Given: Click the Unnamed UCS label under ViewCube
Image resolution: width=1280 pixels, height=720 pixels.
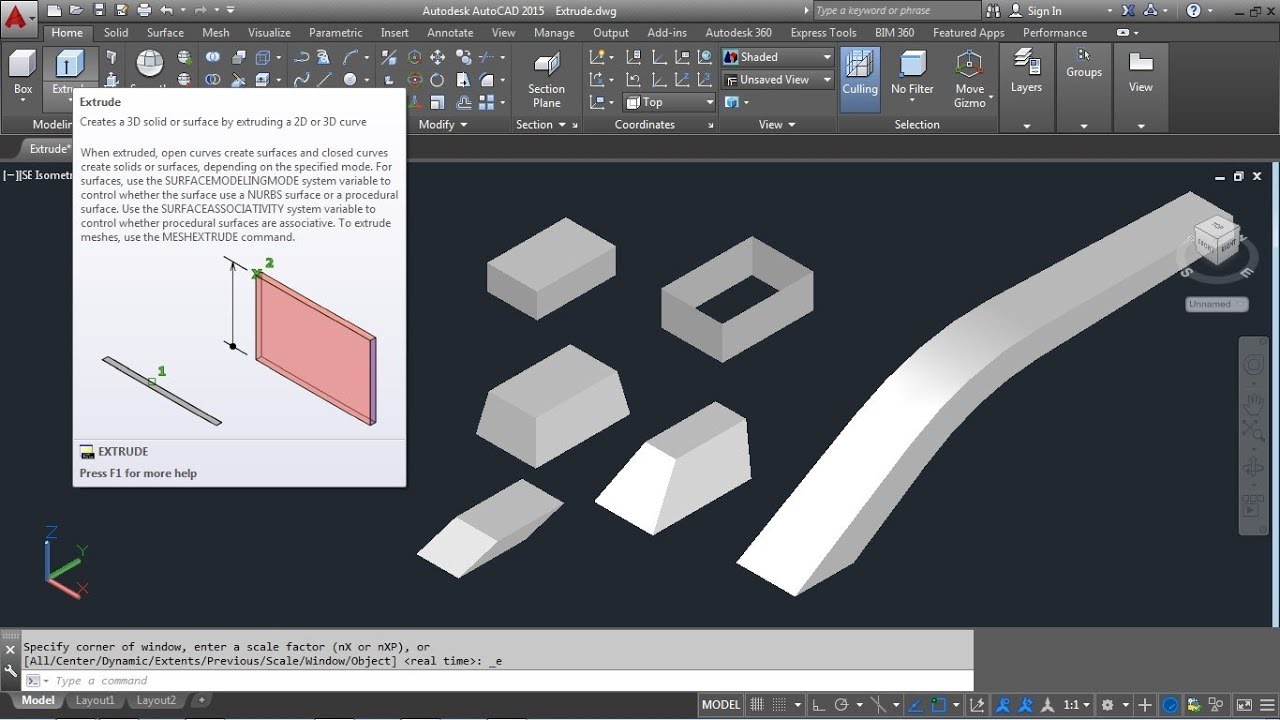Looking at the screenshot, I should pyautogui.click(x=1216, y=304).
